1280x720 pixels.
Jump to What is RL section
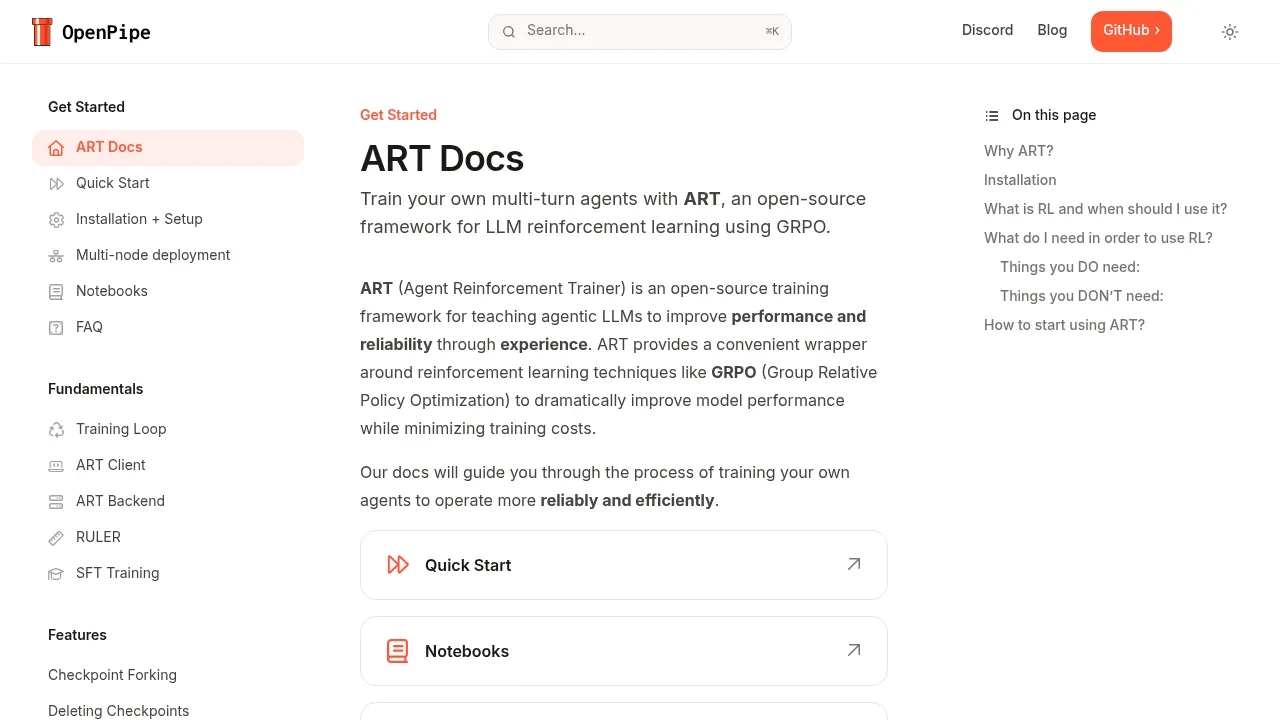[1105, 209]
